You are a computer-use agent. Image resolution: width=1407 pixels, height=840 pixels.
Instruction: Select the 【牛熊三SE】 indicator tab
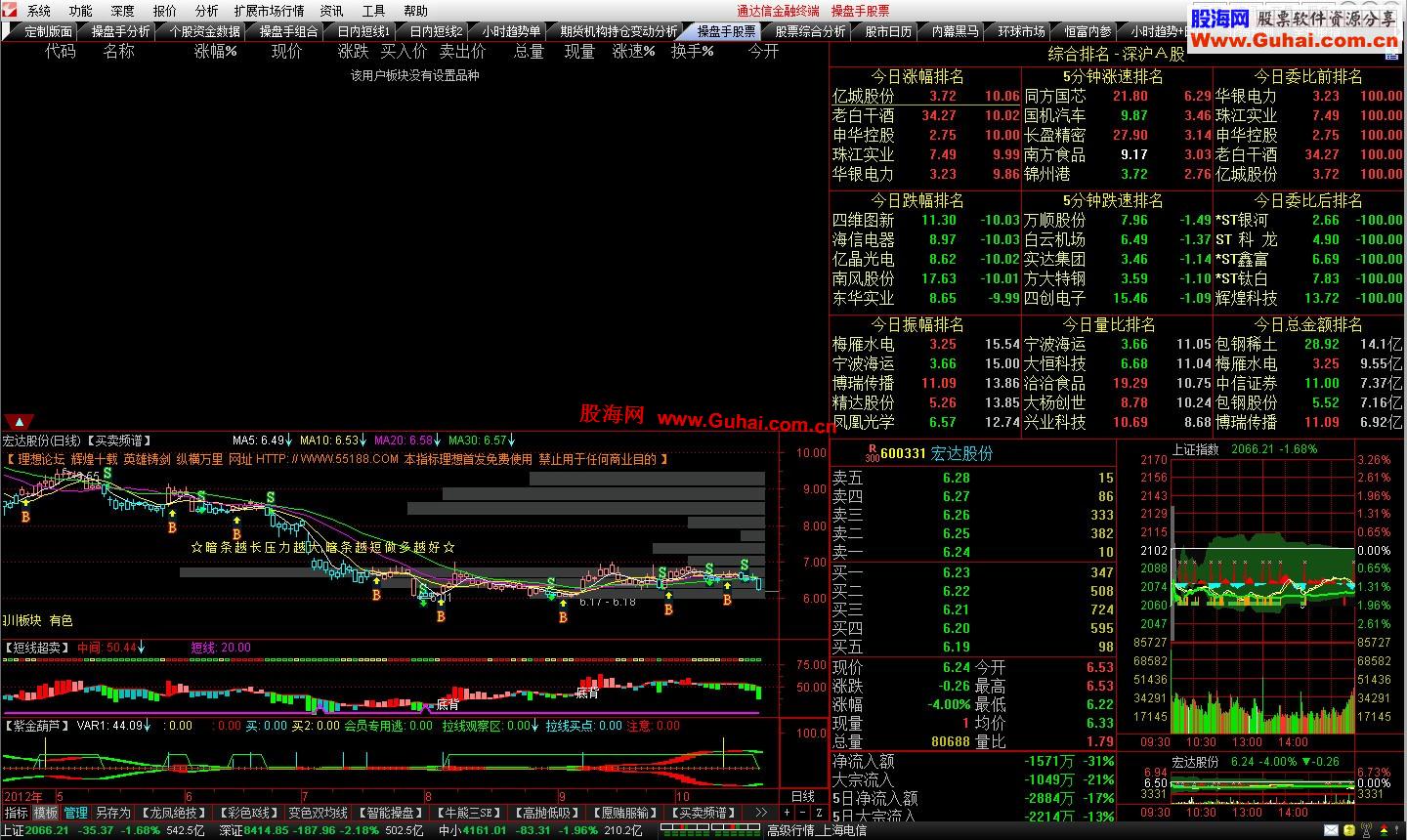(468, 813)
